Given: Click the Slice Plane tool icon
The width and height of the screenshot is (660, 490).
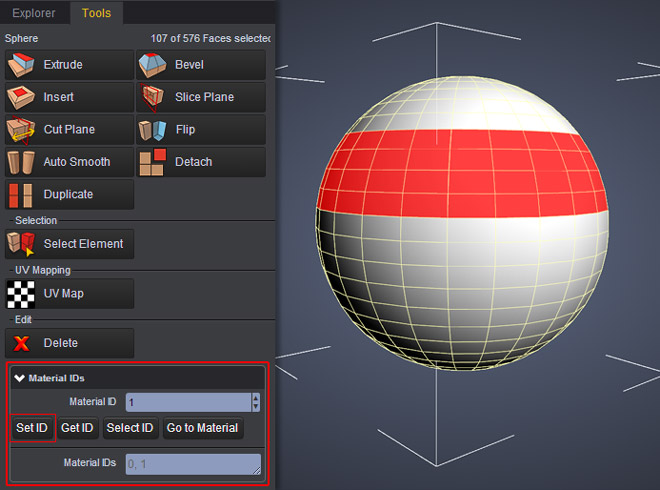Looking at the screenshot, I should pos(152,97).
